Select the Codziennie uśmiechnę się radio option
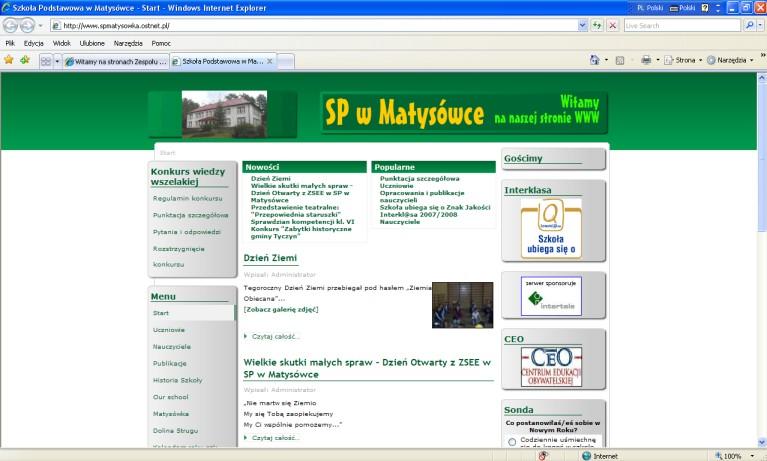767x461 pixels. click(512, 442)
